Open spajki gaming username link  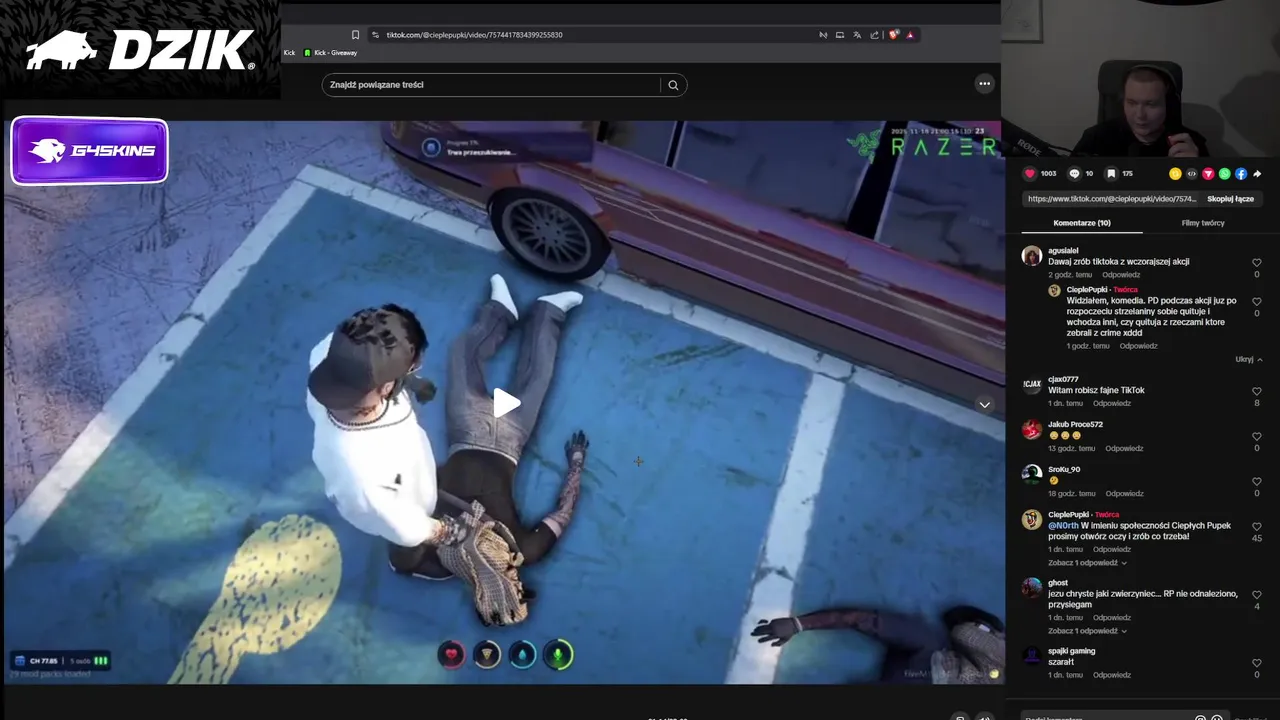click(x=1071, y=651)
